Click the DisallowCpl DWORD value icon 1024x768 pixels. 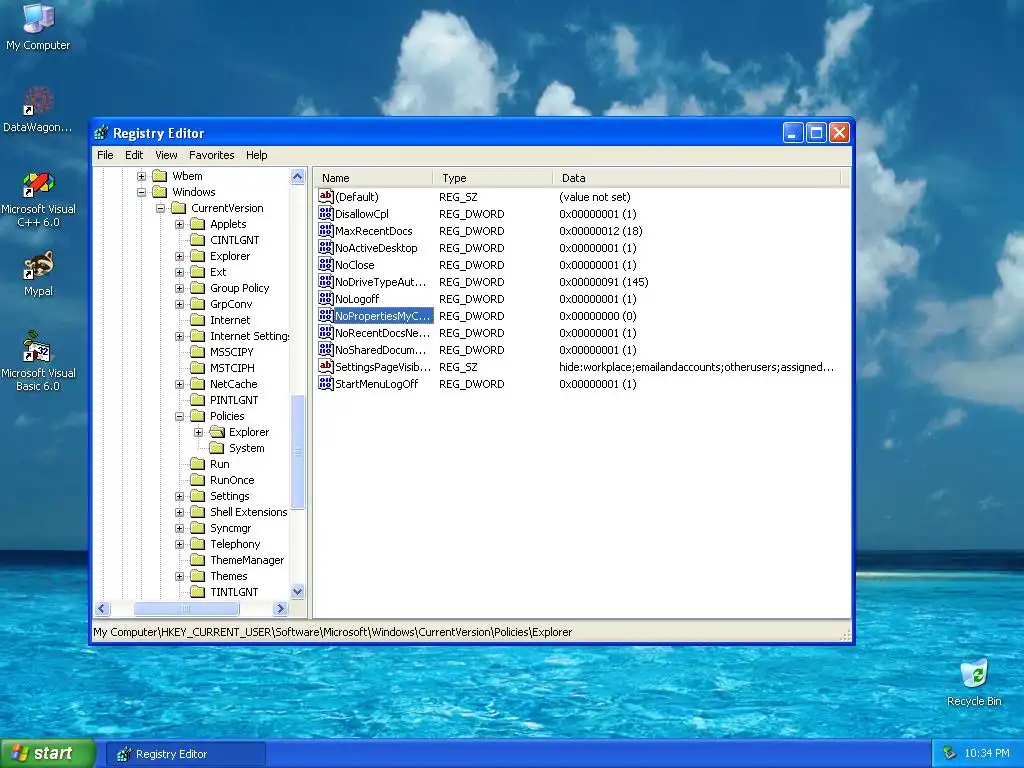click(326, 213)
